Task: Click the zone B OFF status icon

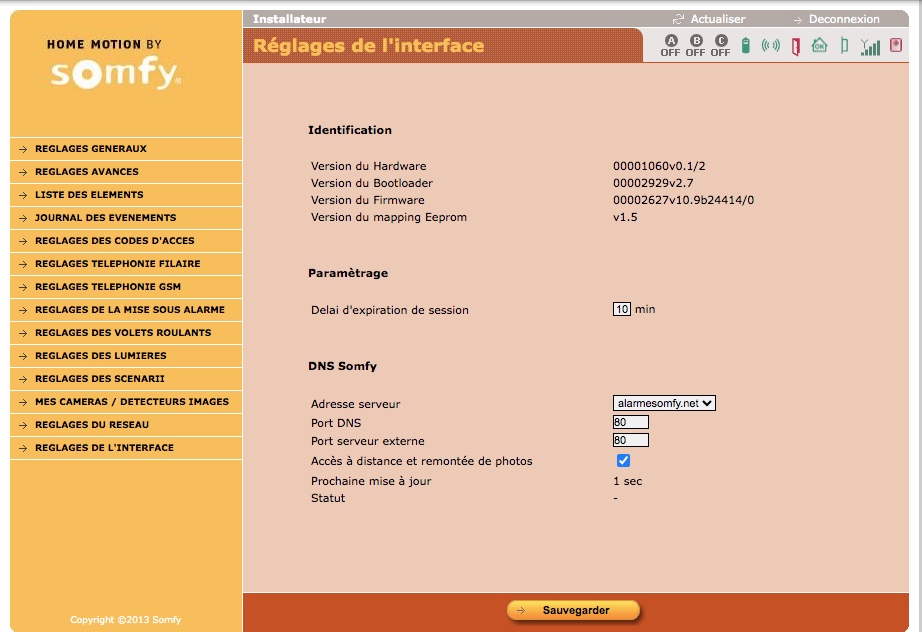Action: [695, 45]
